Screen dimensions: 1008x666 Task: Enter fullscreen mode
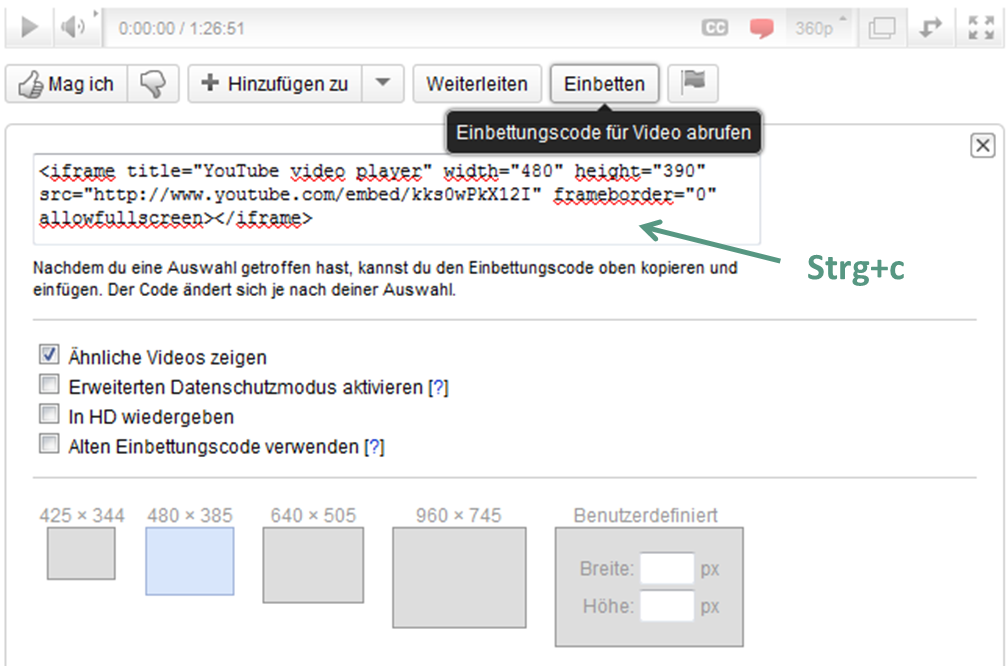pyautogui.click(x=981, y=28)
